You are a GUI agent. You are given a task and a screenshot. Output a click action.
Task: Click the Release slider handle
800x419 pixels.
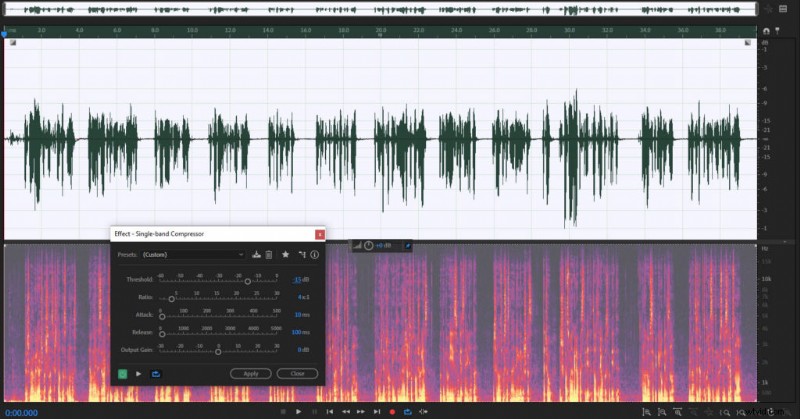[x=162, y=334]
